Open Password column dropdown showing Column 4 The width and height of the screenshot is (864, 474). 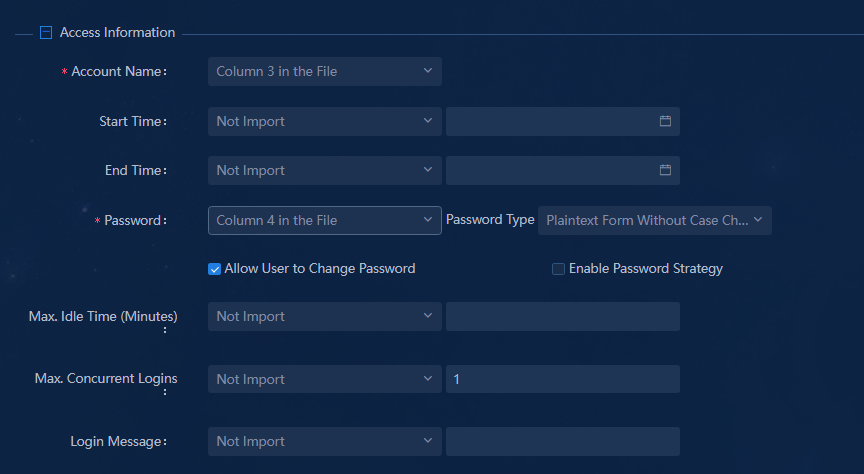[x=325, y=220]
